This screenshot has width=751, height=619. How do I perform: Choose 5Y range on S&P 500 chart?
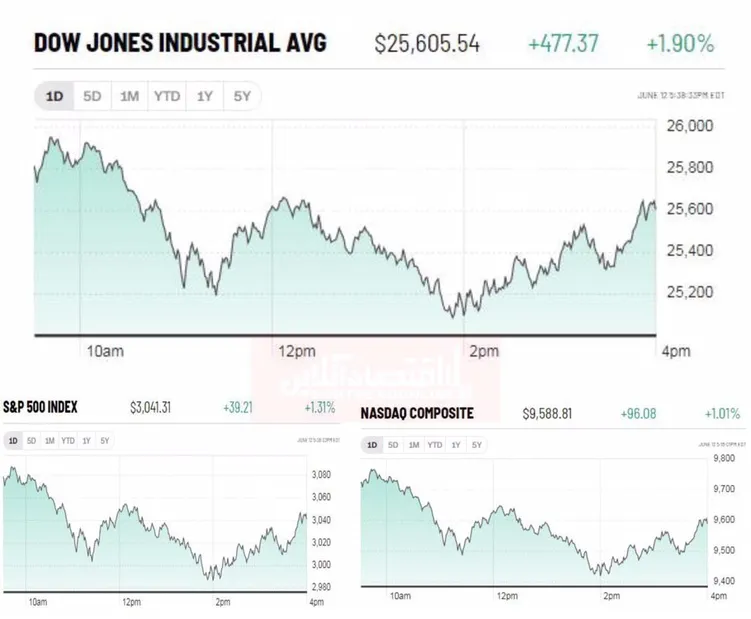click(105, 441)
